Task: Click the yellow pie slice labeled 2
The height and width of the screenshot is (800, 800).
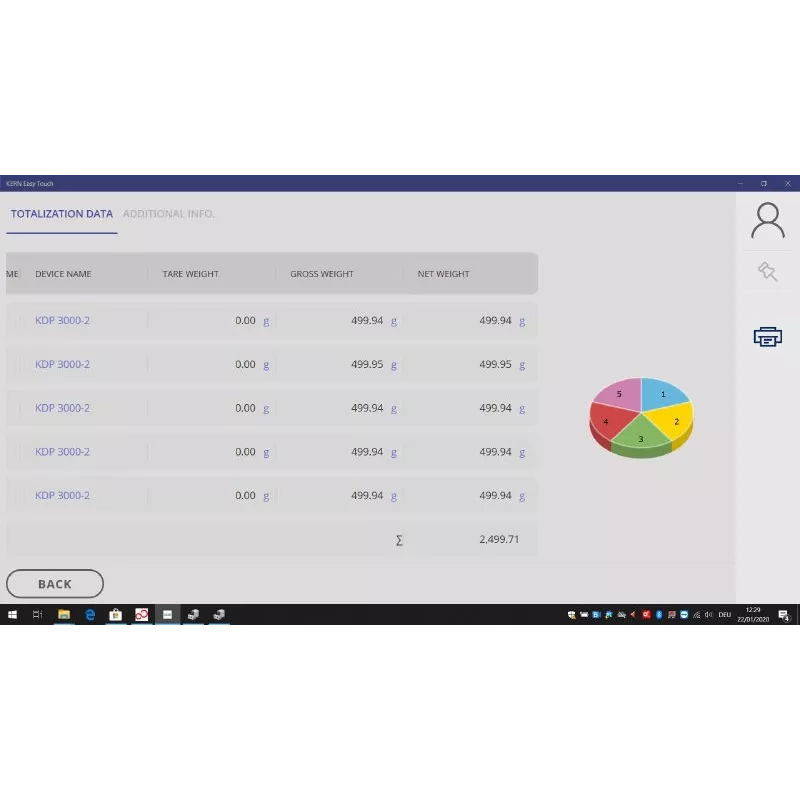Action: click(677, 419)
